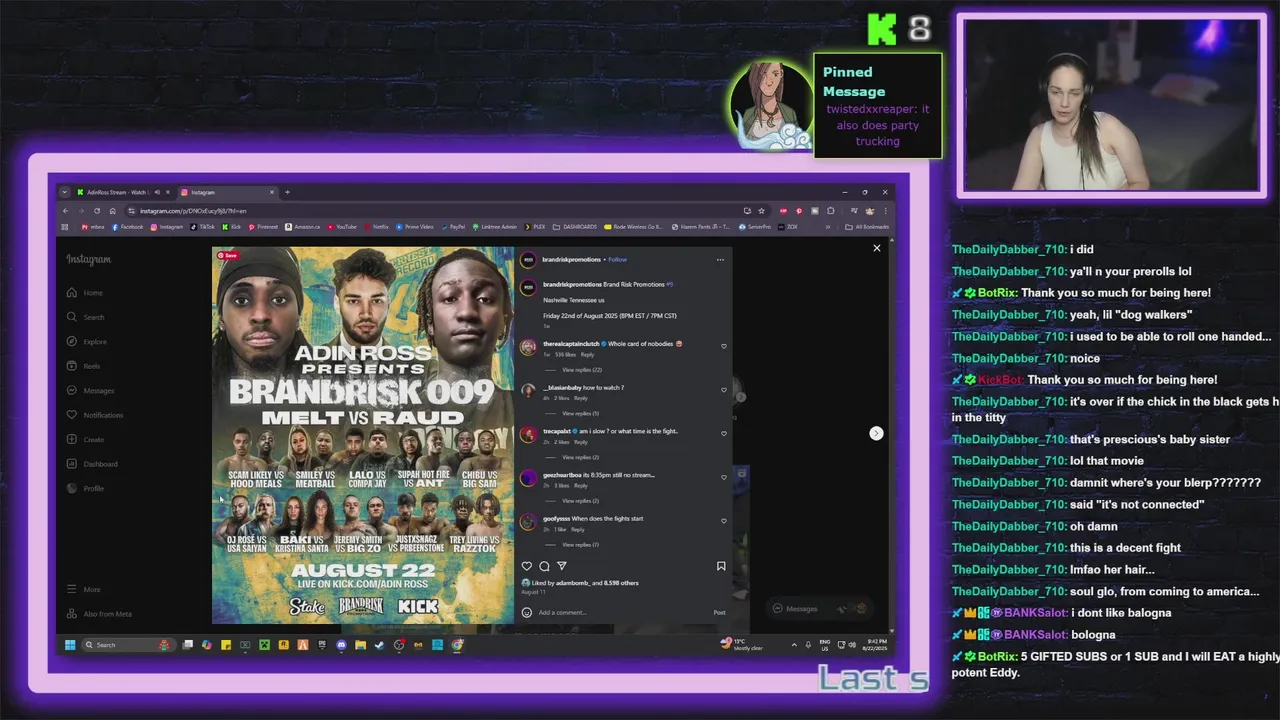Click the comment bubble icon under post
The height and width of the screenshot is (720, 1280).
(544, 566)
